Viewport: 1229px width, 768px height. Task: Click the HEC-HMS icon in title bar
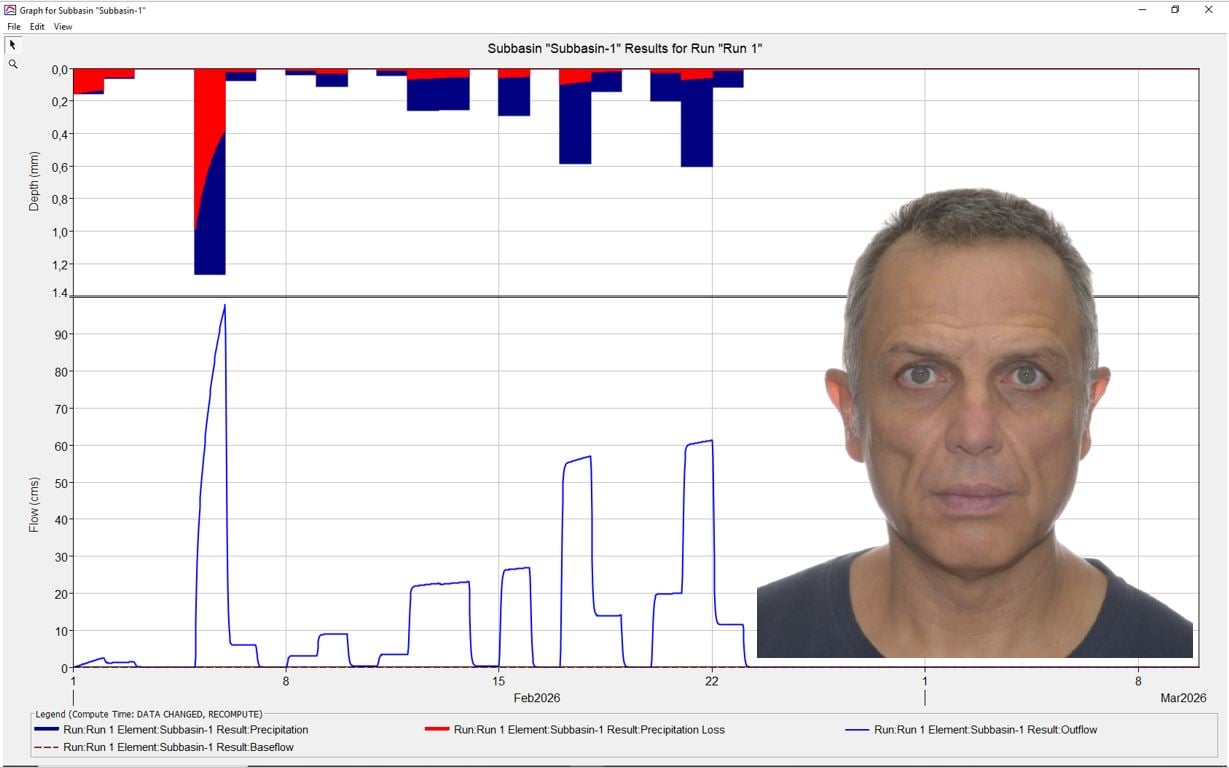pyautogui.click(x=10, y=9)
